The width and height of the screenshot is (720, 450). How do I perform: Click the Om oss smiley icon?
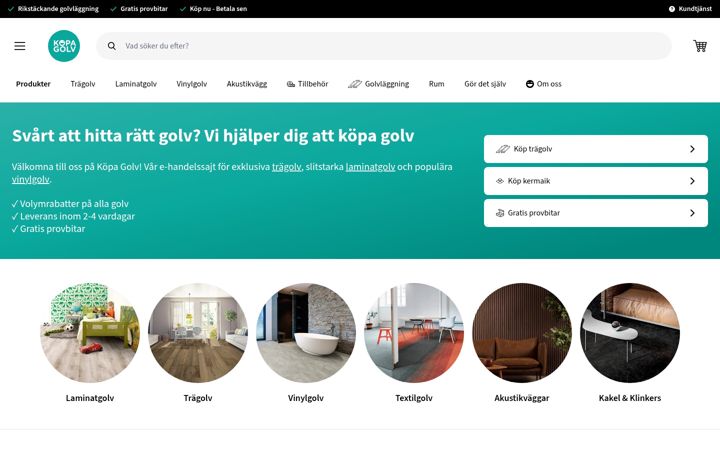(x=529, y=84)
